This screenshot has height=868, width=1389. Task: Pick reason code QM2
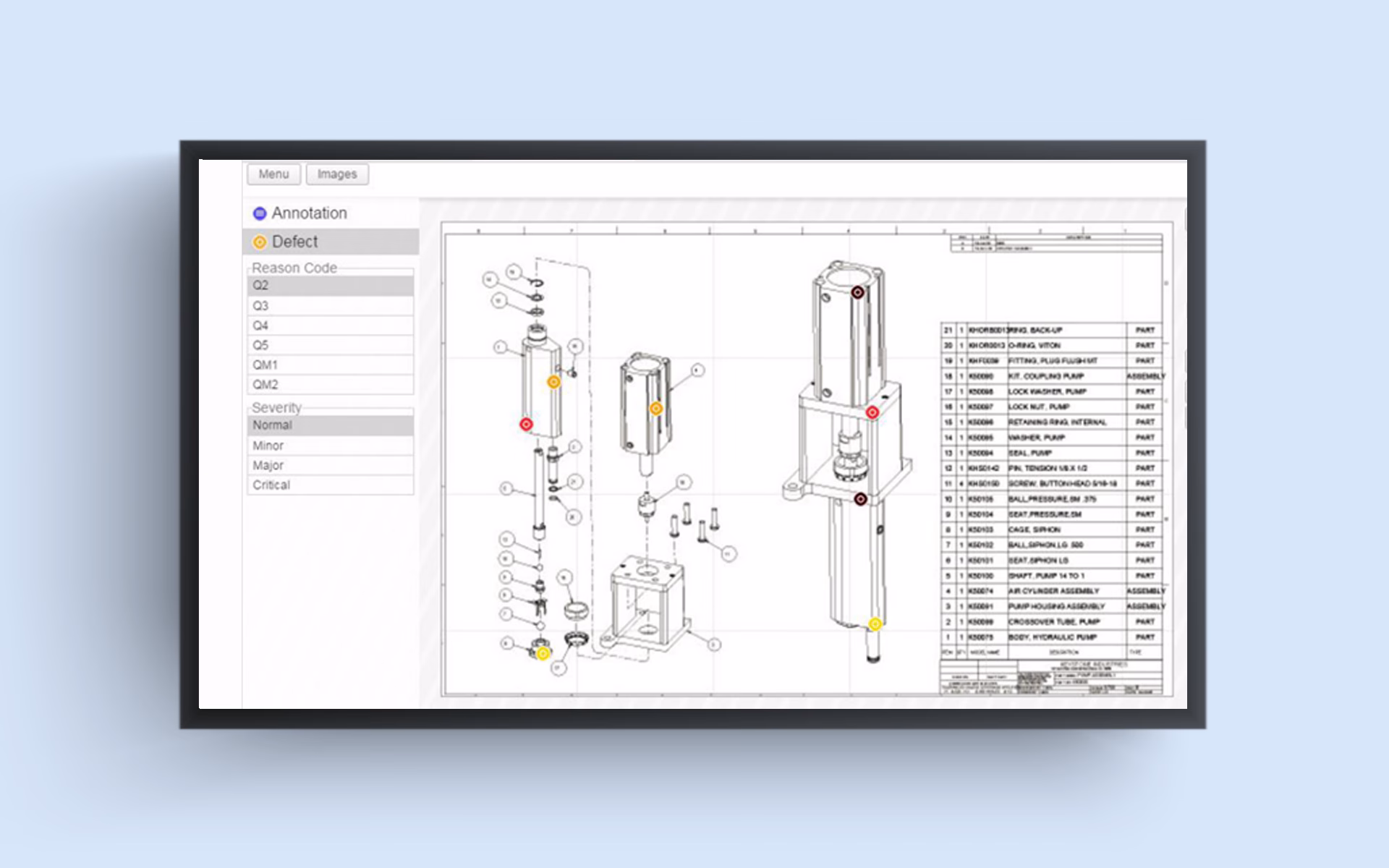point(330,385)
